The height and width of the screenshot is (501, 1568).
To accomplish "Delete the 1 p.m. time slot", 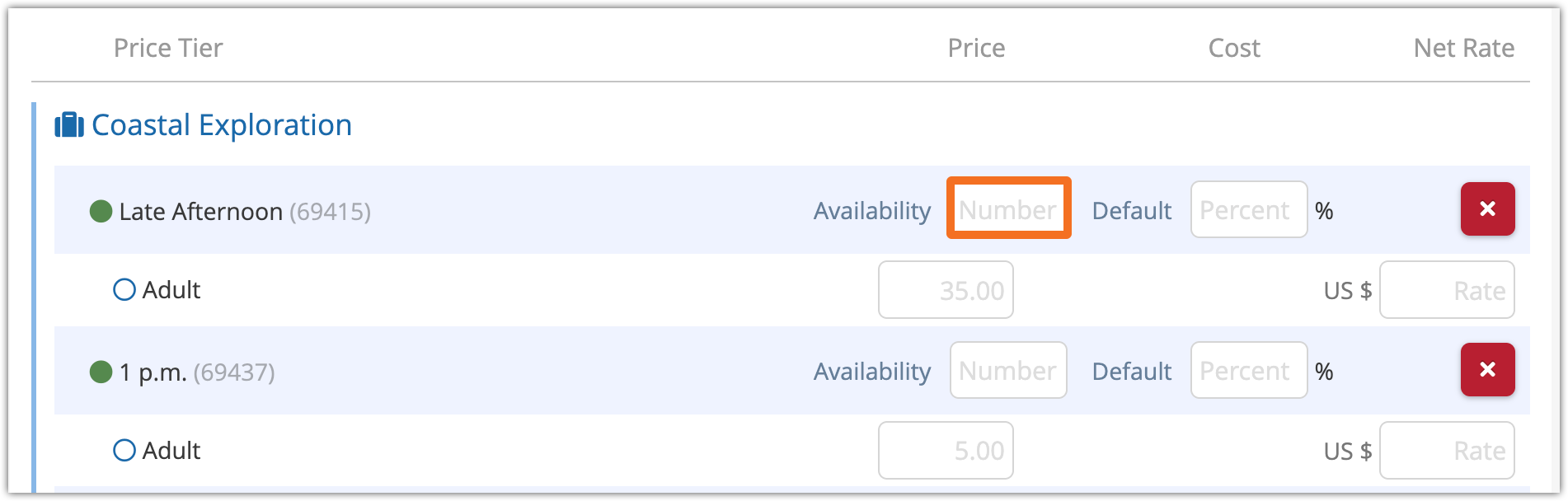I will tap(1487, 370).
